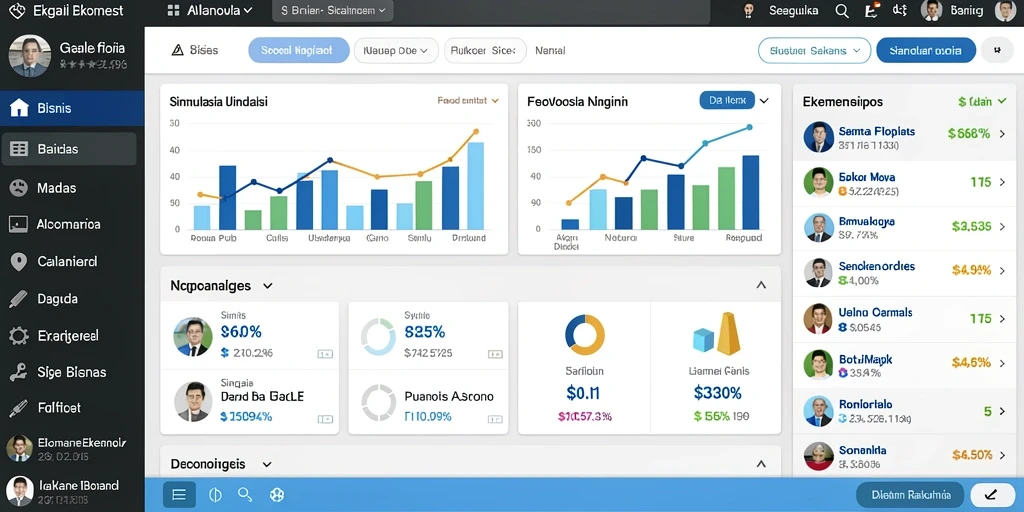Screen dimensions: 1024x512
Task: Collapse the Ncpoanalges section chevron on right
Action: tap(761, 285)
